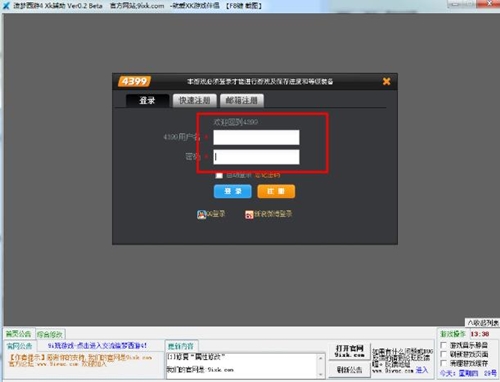Switch to the 邮箱注册 tab
This screenshot has width=500, height=382.
[x=242, y=100]
